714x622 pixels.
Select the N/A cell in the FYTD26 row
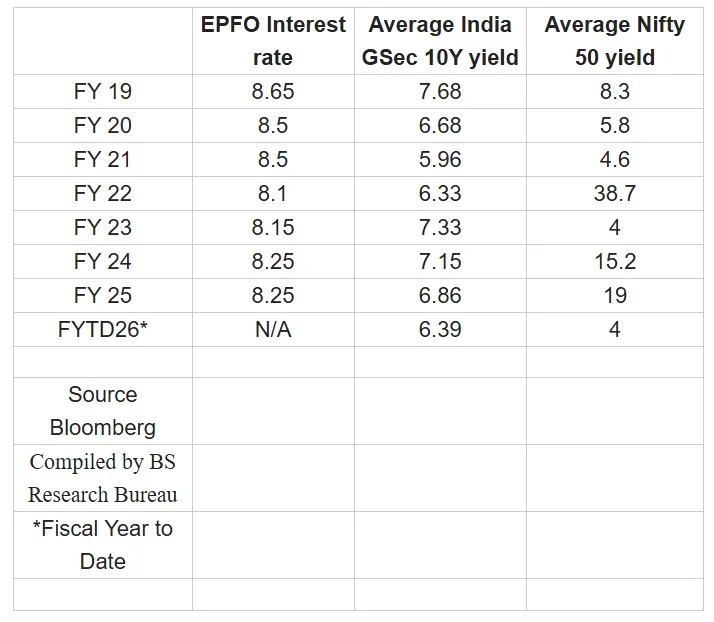coord(273,330)
